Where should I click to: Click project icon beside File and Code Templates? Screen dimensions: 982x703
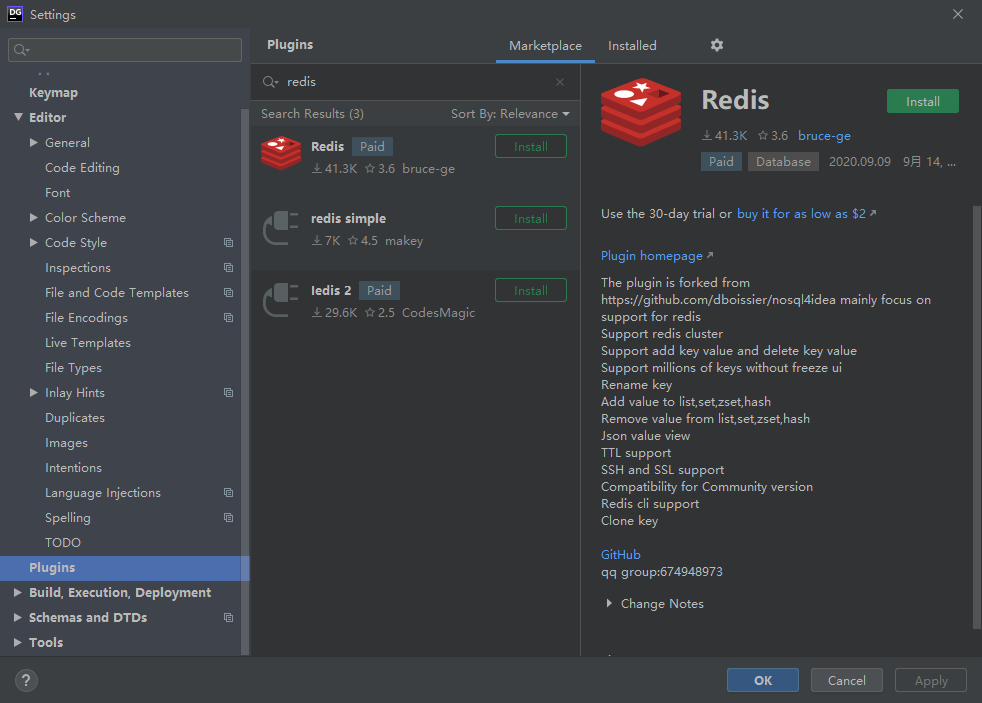click(x=229, y=292)
